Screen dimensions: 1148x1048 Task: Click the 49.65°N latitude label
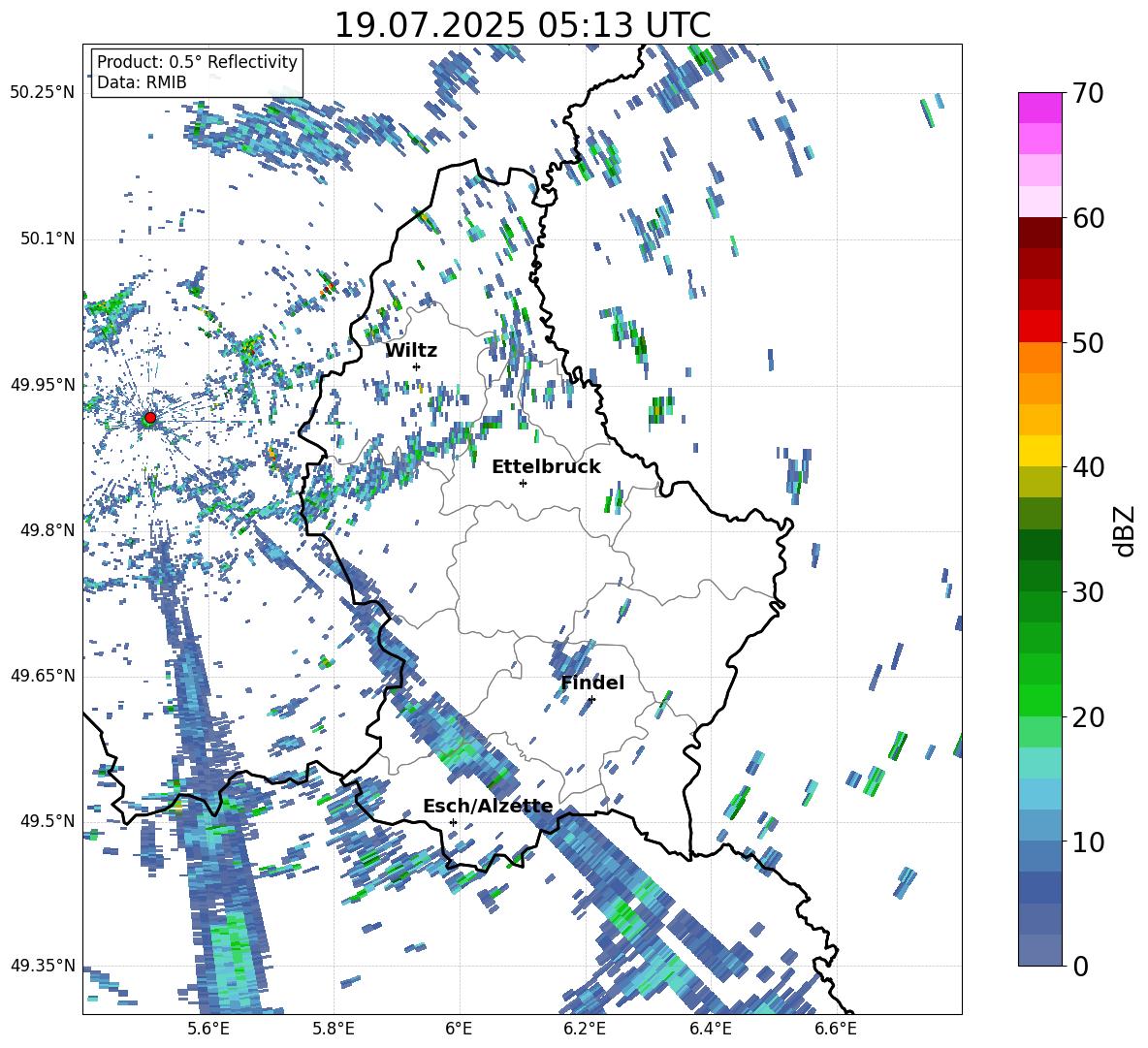(43, 675)
